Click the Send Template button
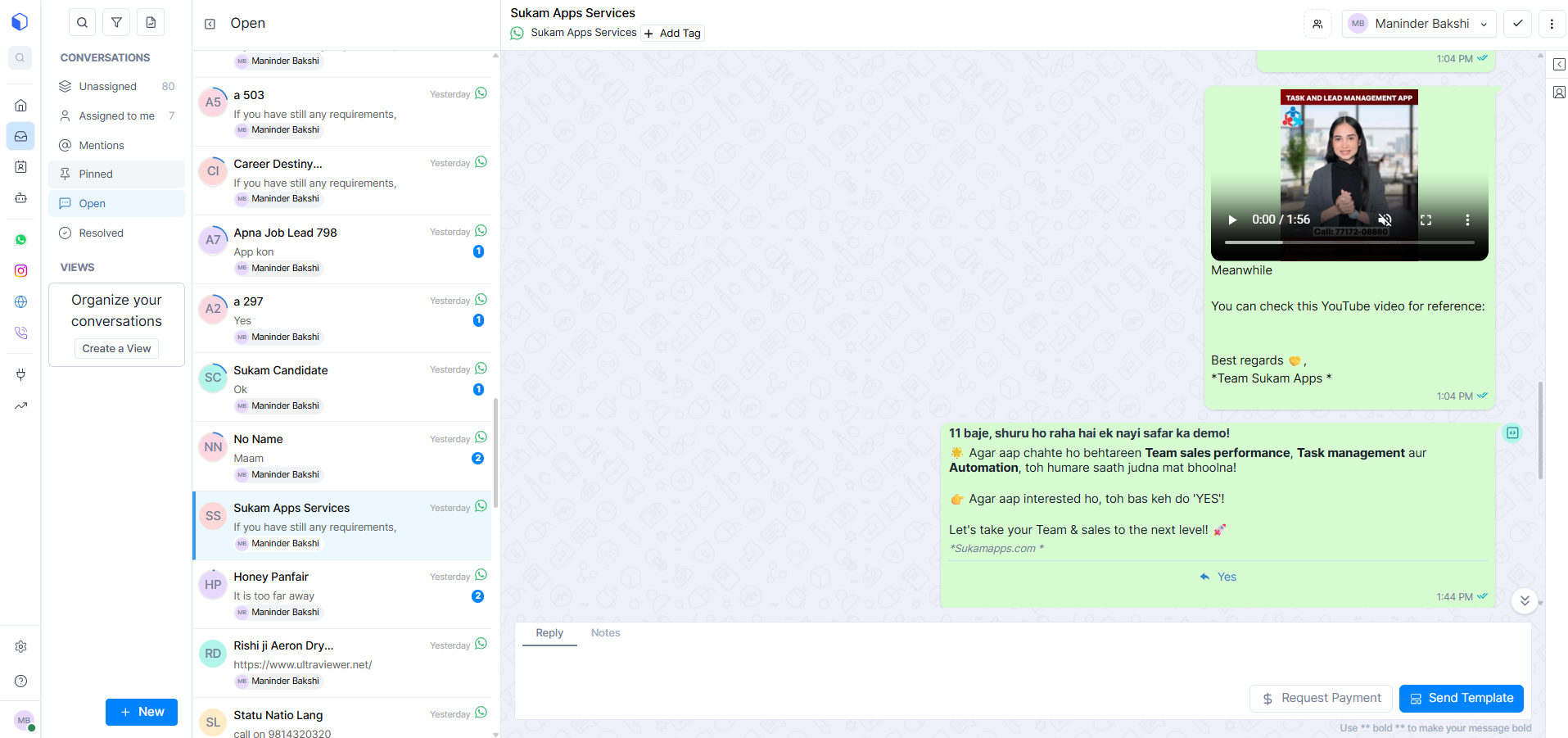1568x738 pixels. click(x=1462, y=699)
